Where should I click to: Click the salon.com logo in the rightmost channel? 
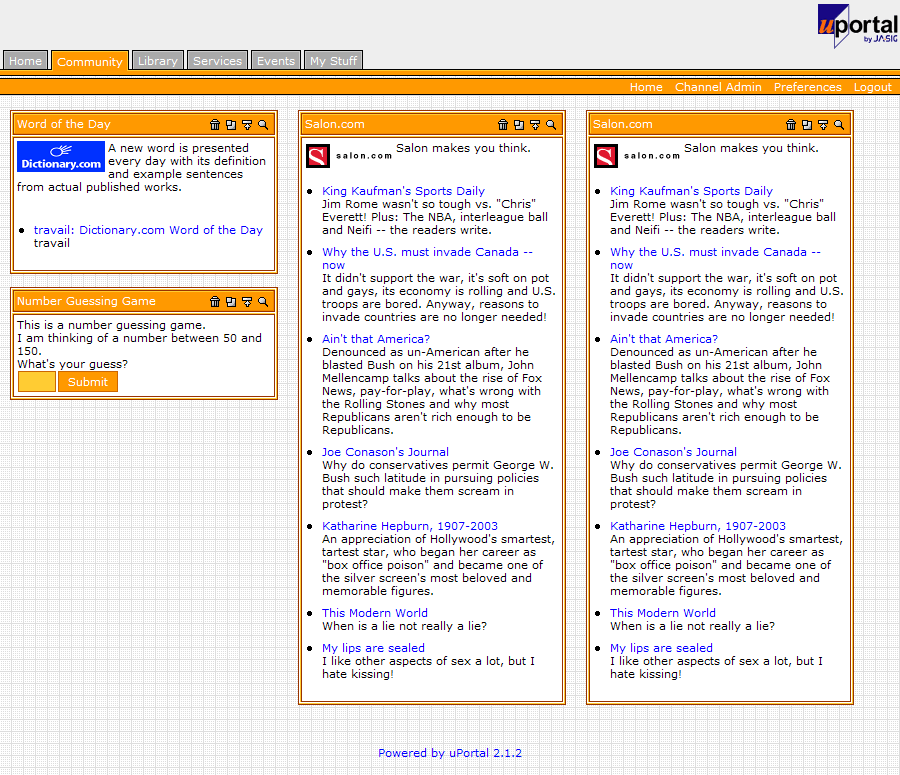637,156
